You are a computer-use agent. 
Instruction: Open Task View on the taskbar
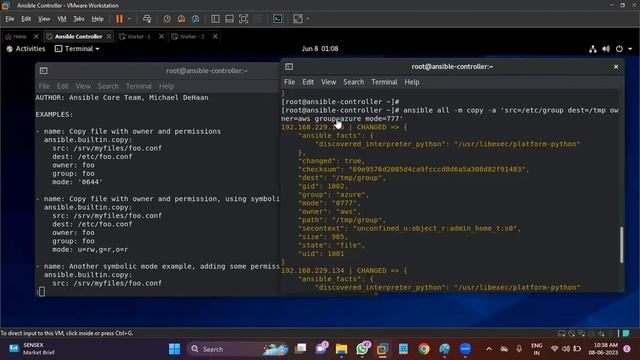point(301,349)
